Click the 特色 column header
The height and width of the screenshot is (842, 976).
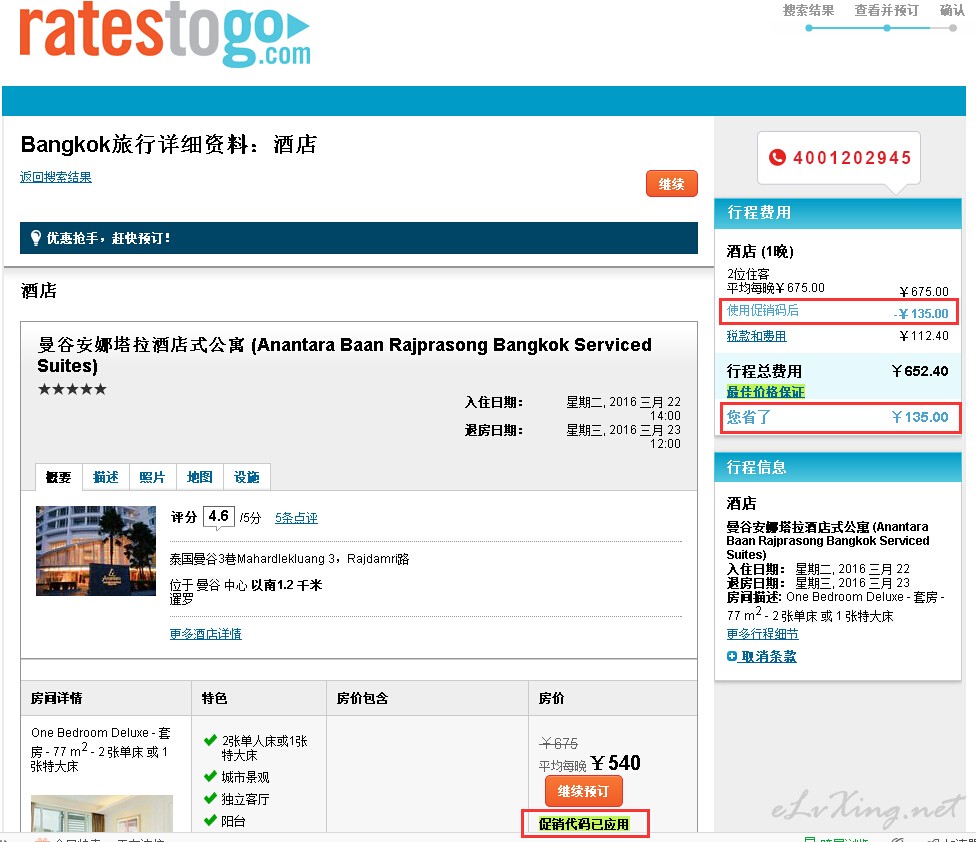[214, 698]
